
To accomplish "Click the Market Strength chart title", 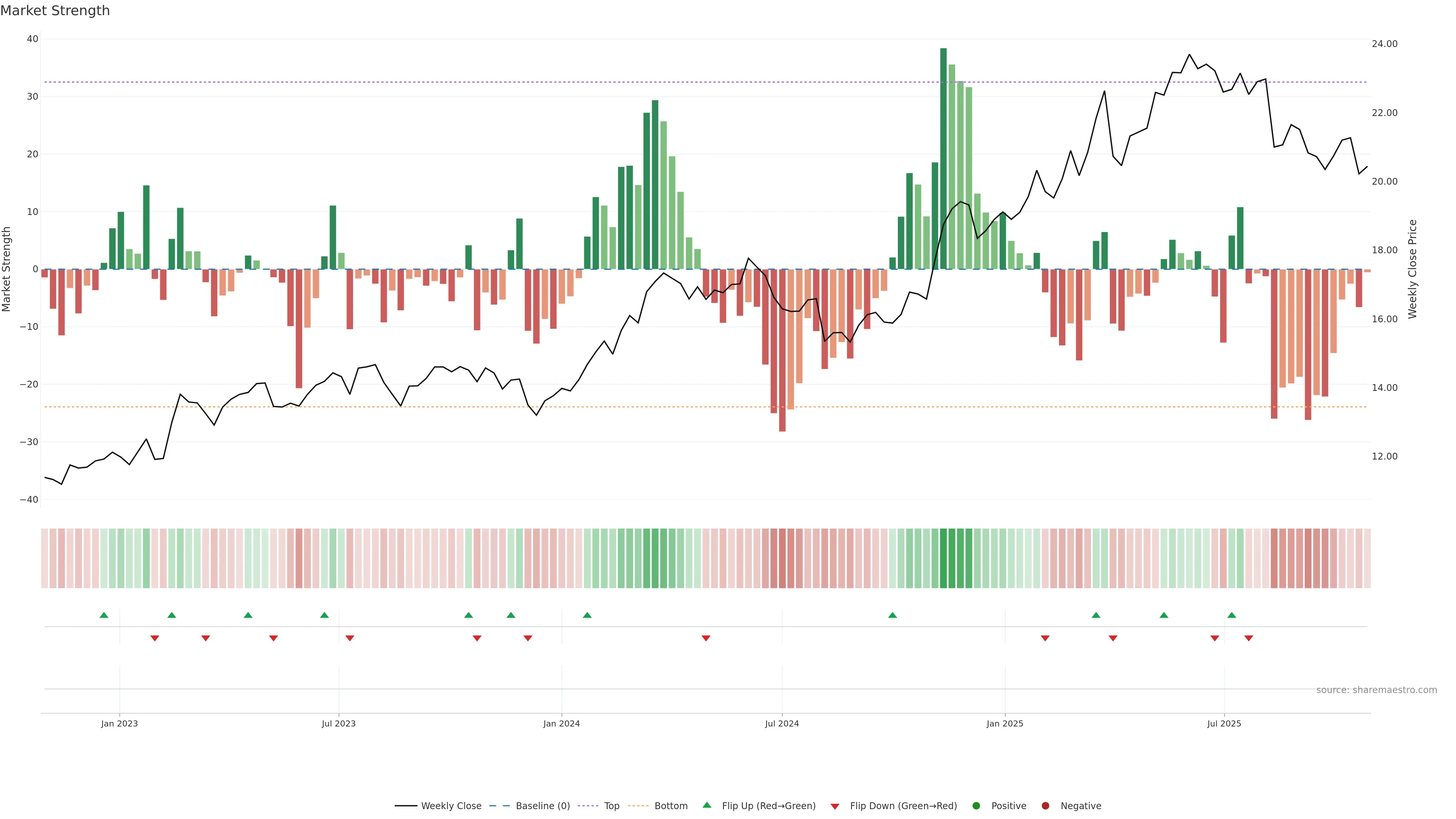I will click(55, 11).
